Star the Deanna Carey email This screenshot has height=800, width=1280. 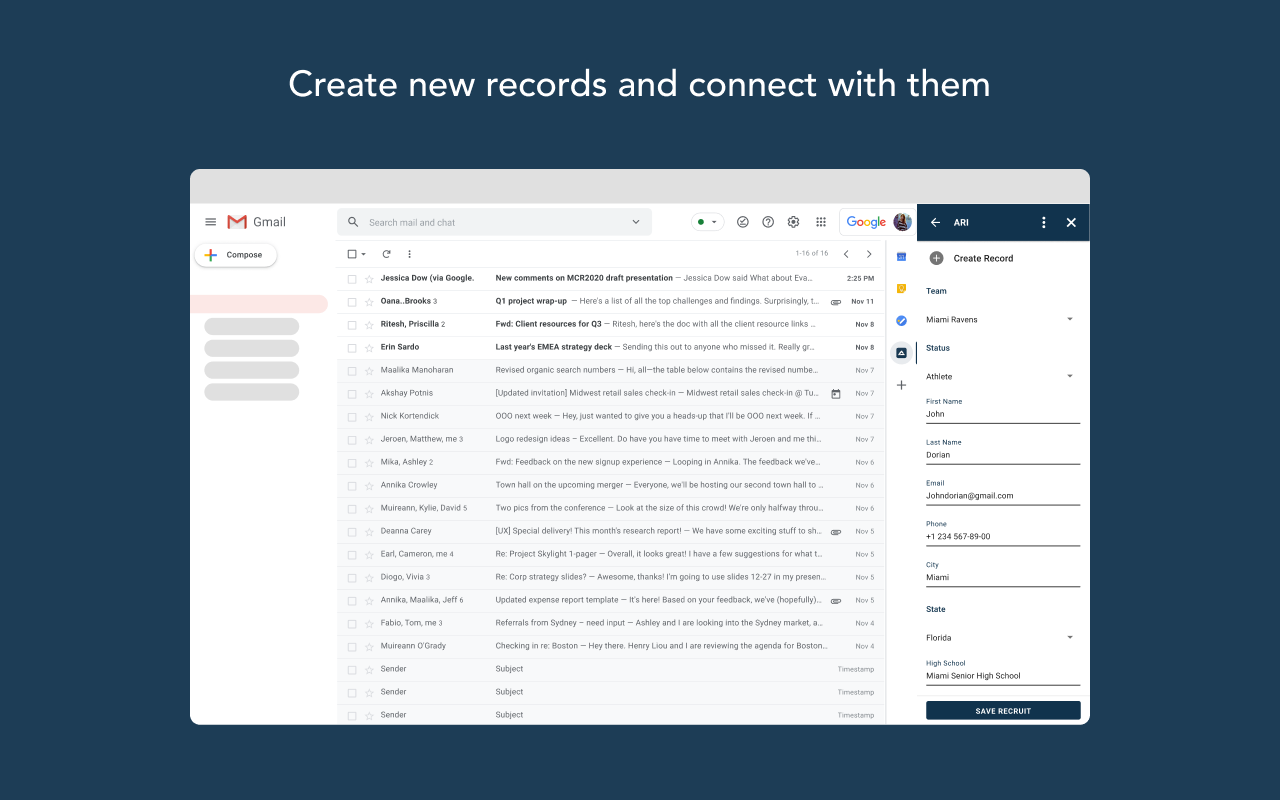369,531
